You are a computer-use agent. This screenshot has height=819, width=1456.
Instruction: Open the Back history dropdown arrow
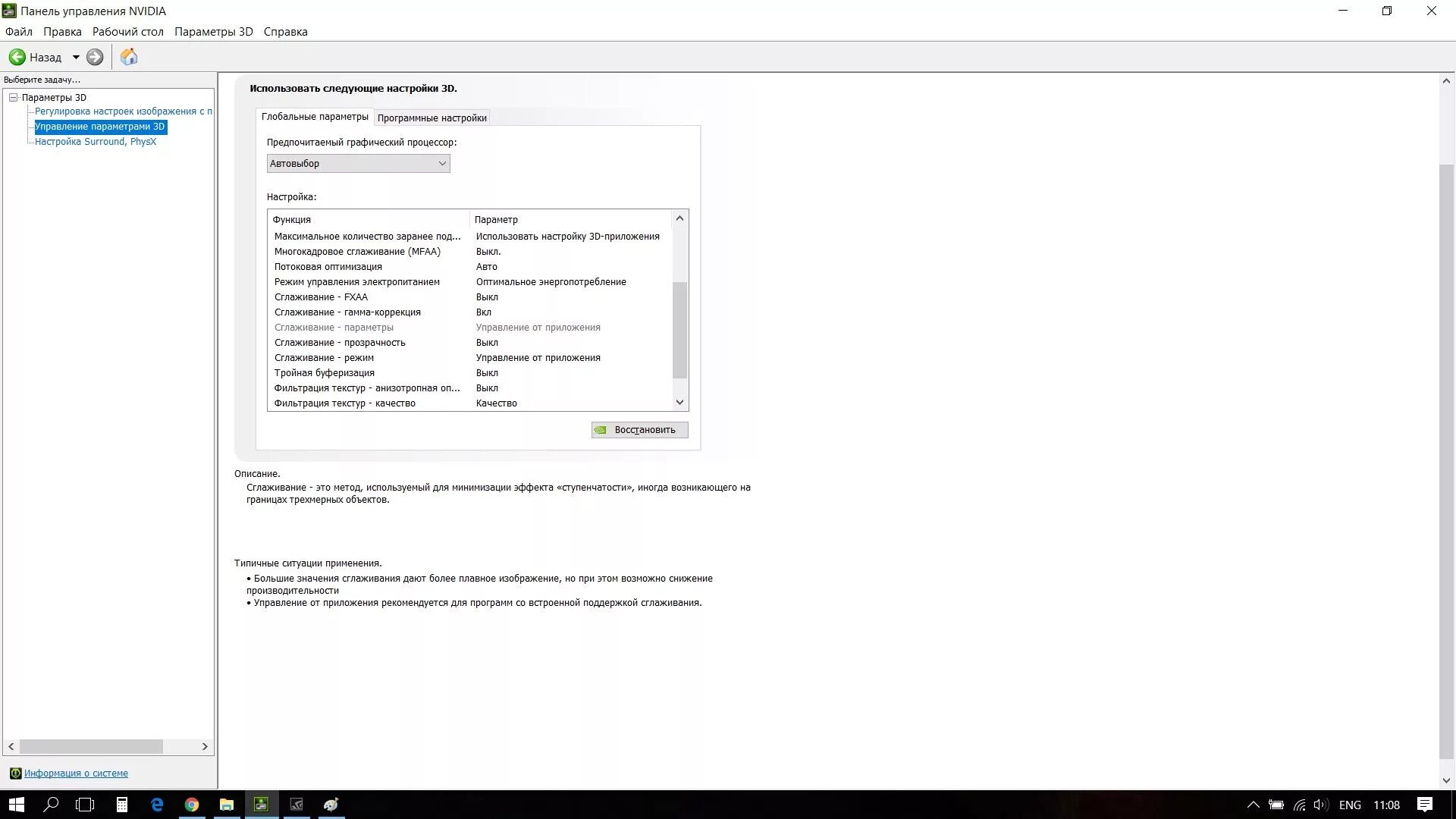coord(76,57)
